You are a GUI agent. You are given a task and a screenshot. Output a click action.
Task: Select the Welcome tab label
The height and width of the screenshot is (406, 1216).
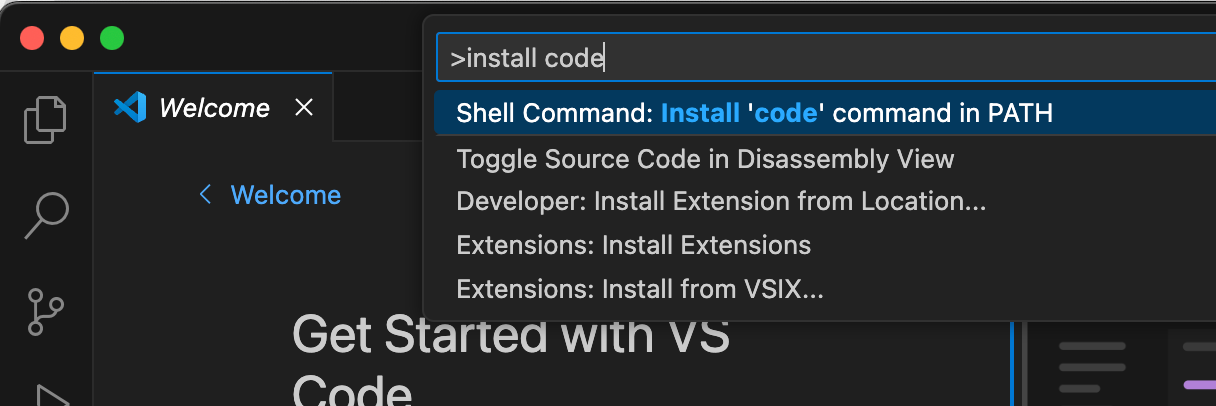[x=214, y=108]
